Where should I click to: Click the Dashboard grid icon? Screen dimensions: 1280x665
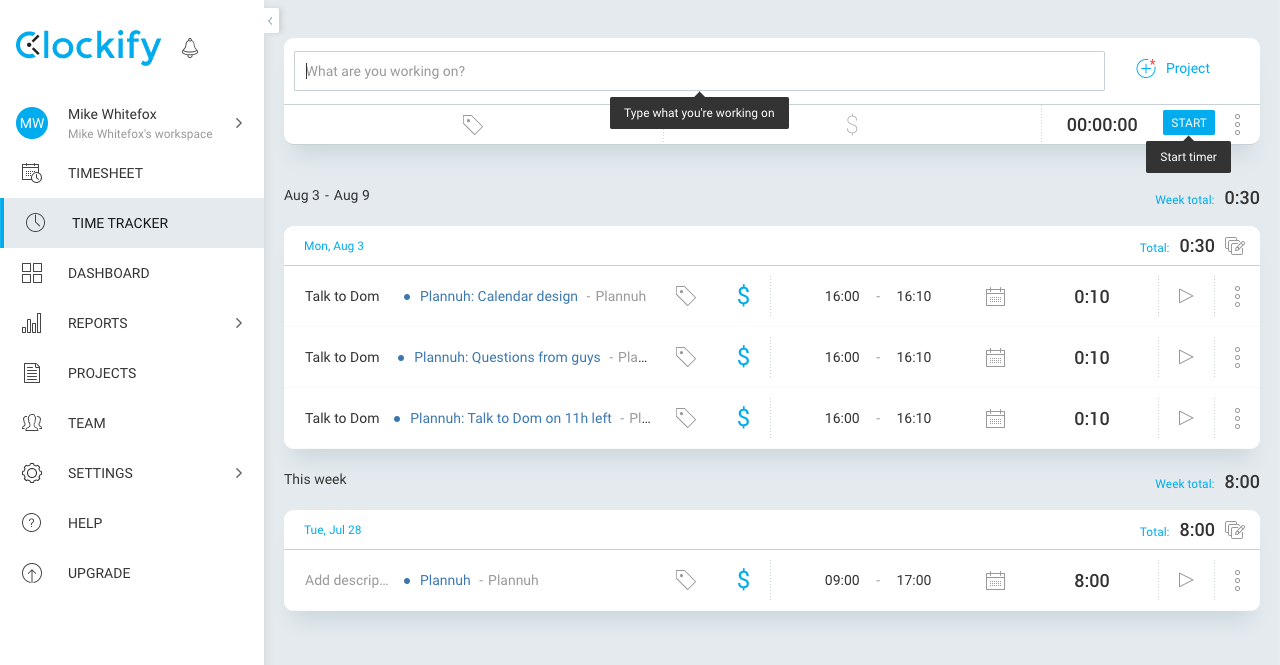click(32, 273)
